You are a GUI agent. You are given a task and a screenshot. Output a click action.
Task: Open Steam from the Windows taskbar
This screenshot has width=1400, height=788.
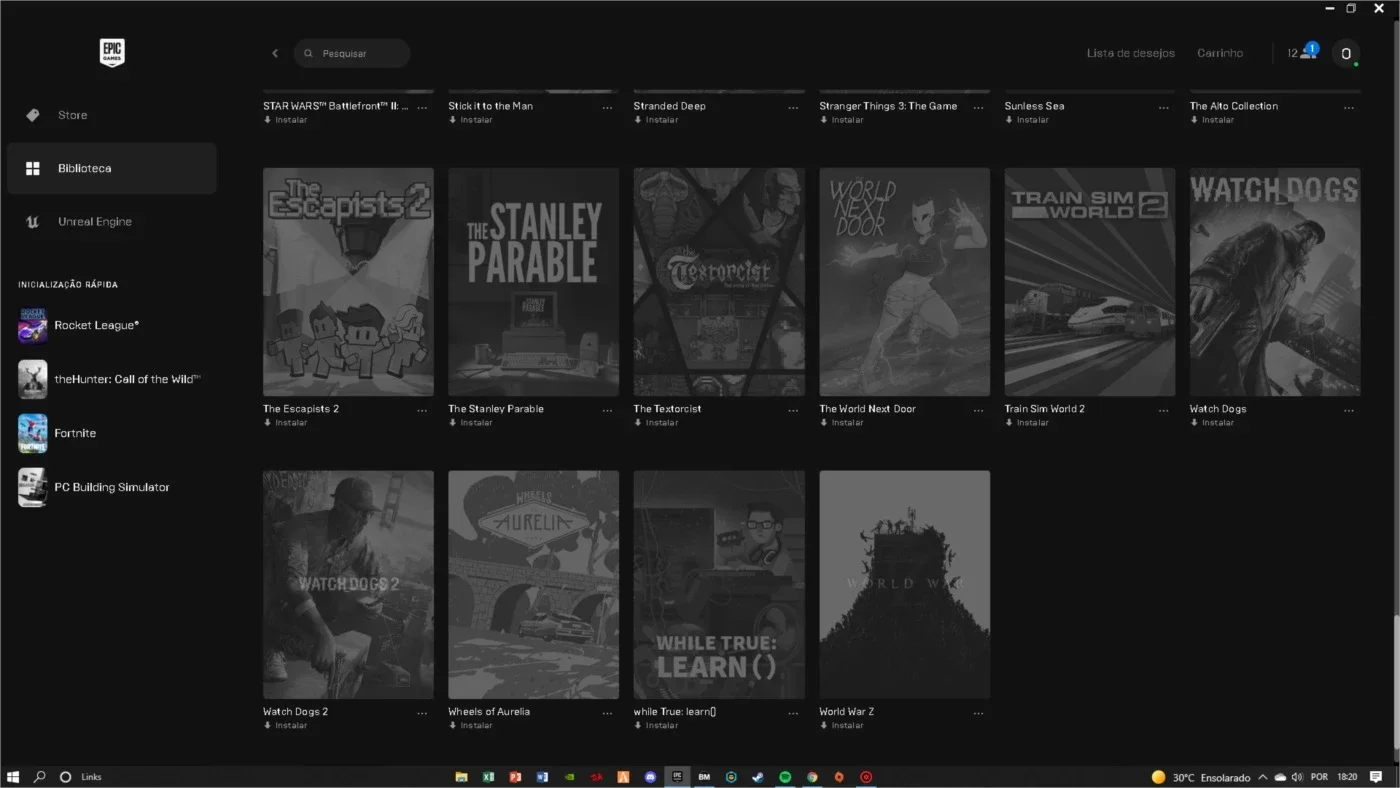[x=758, y=777]
